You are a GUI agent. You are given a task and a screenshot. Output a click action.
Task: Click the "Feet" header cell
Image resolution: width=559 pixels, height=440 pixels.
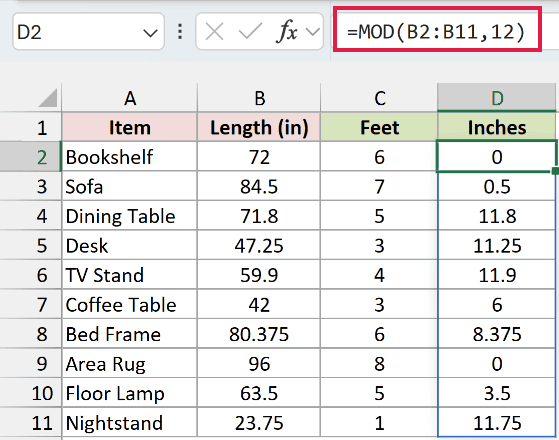coord(379,127)
